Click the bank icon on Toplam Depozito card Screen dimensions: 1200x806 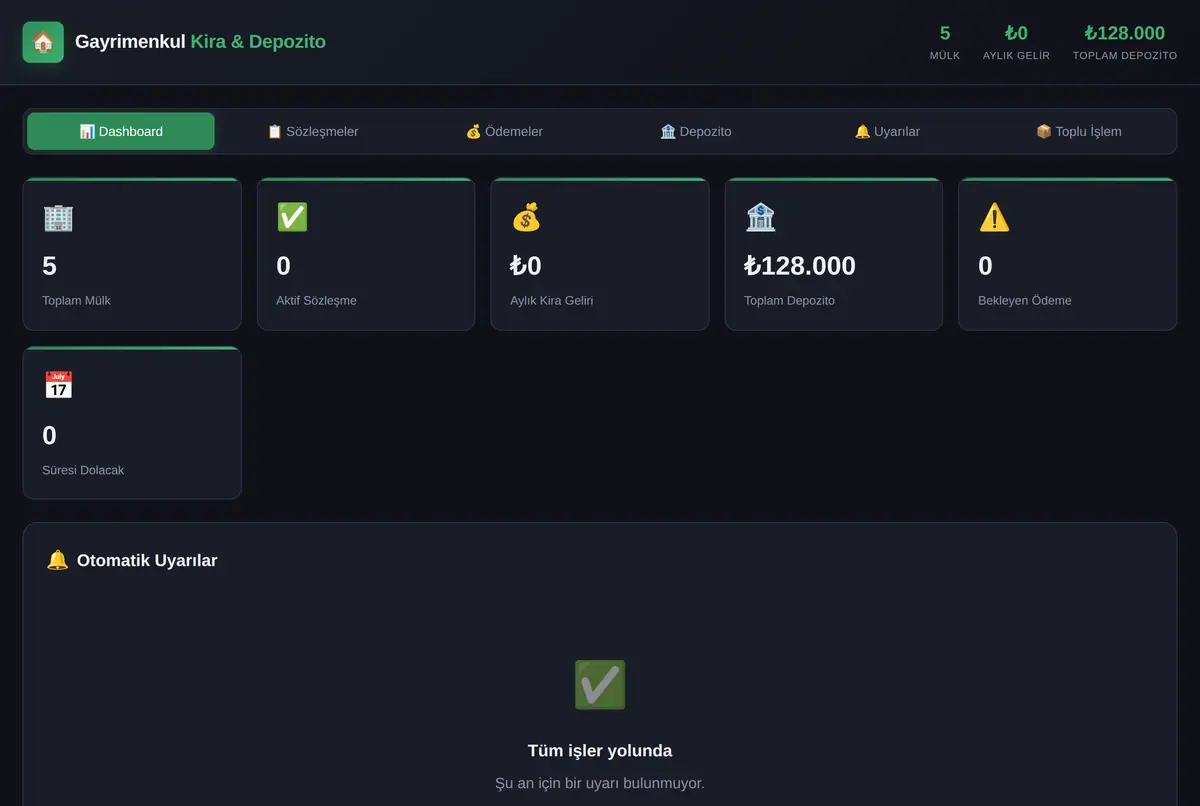pyautogui.click(x=760, y=217)
